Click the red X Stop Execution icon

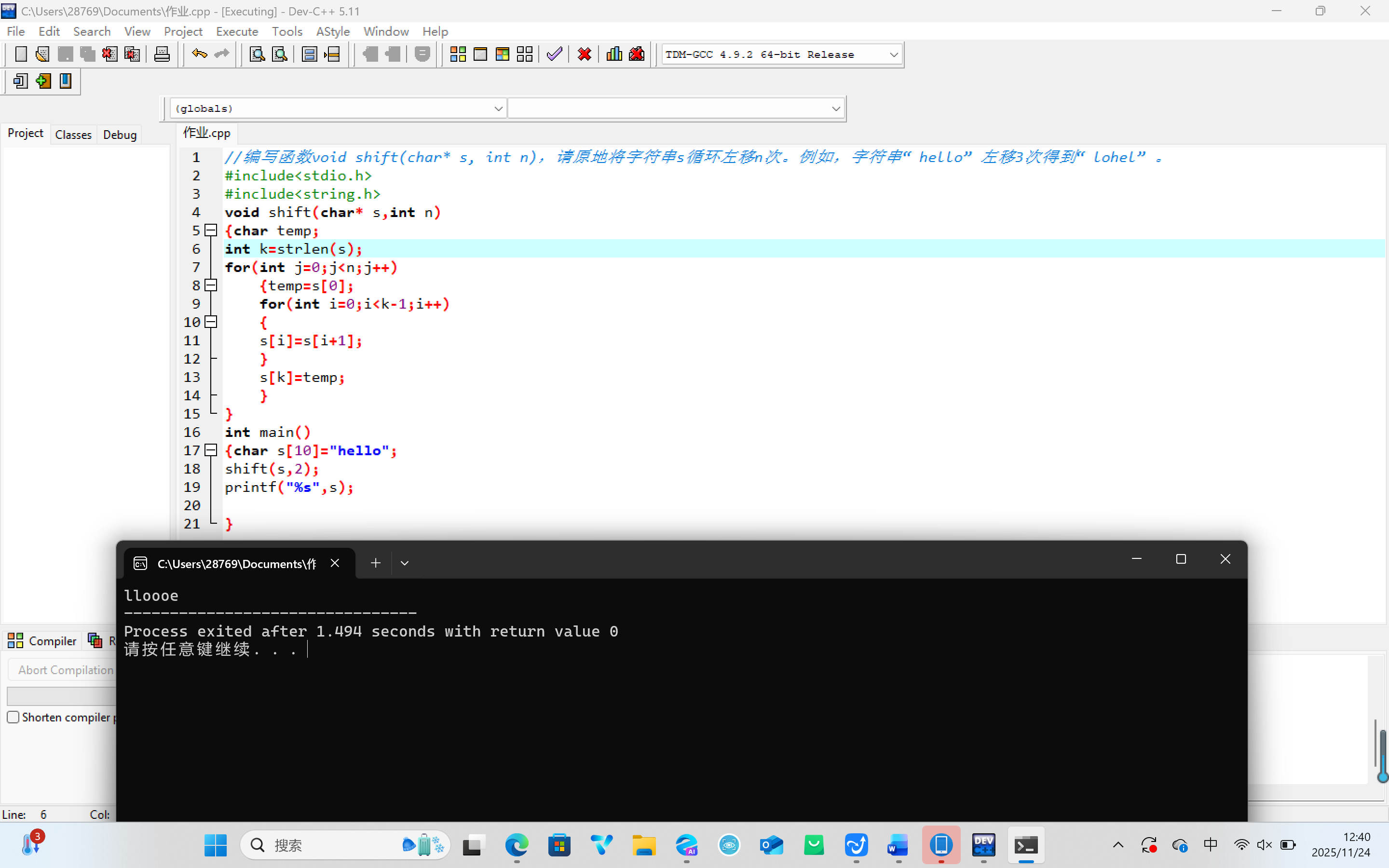pyautogui.click(x=585, y=54)
